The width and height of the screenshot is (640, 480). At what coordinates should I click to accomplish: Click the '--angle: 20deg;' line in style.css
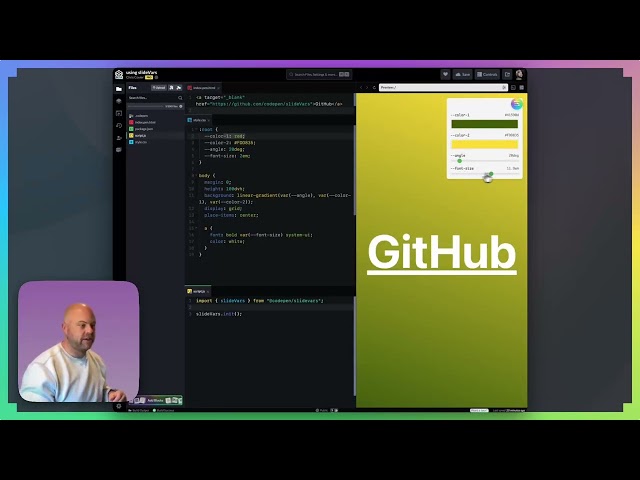[x=224, y=149]
